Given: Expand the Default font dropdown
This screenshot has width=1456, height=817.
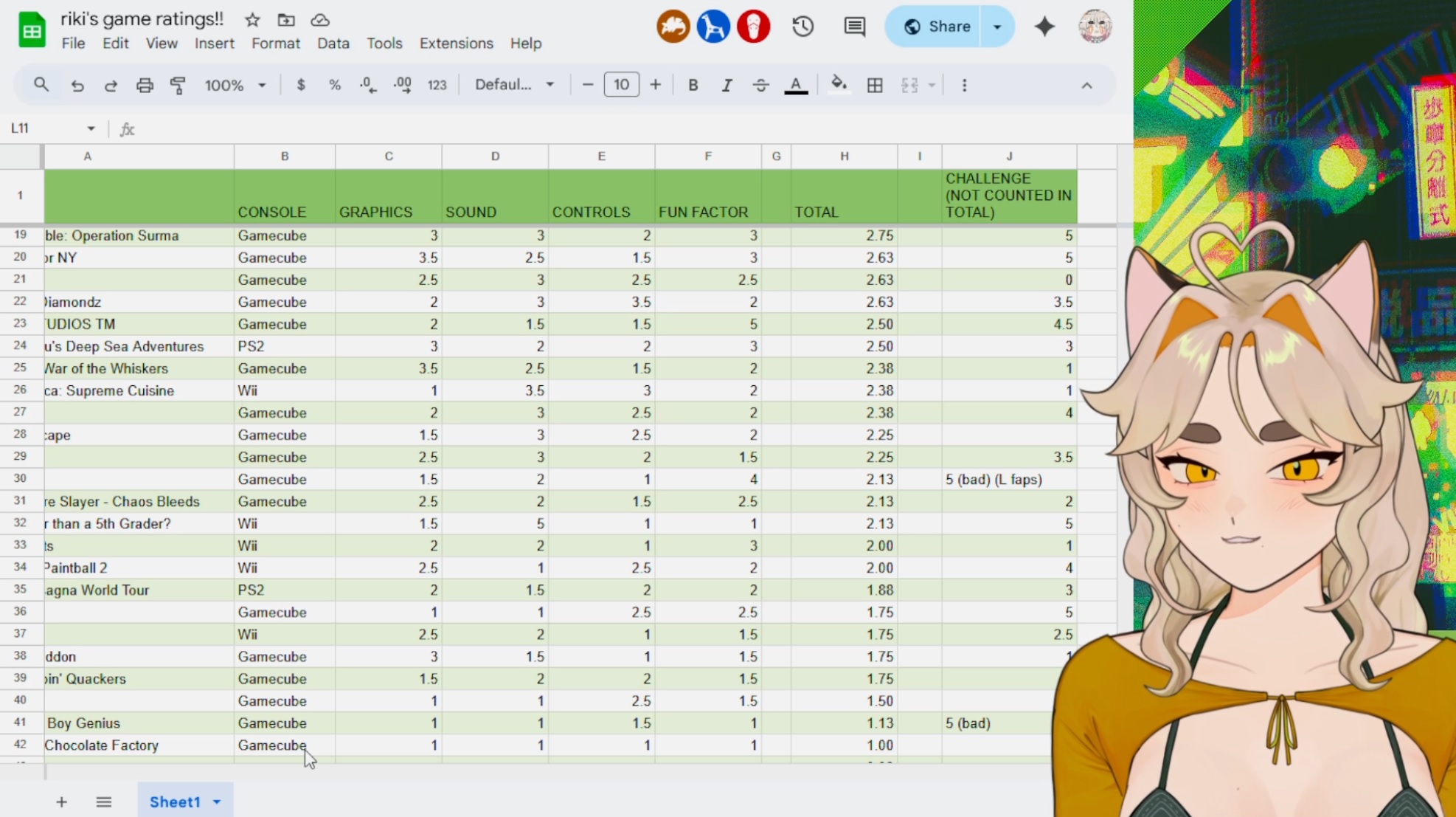Looking at the screenshot, I should (x=514, y=85).
